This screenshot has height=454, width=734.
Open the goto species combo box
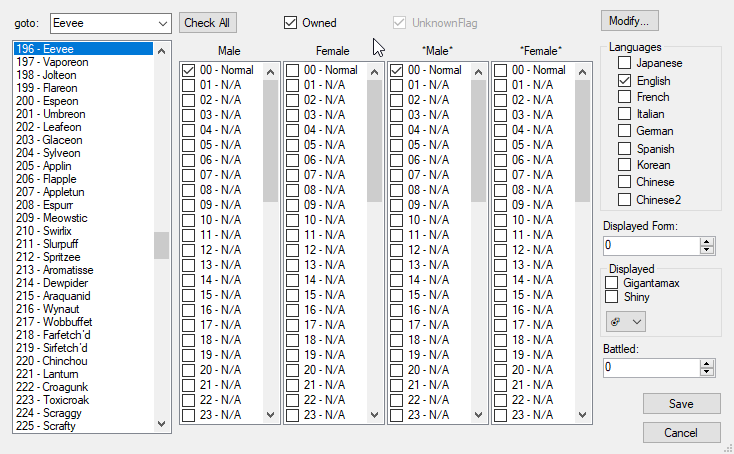[x=110, y=23]
